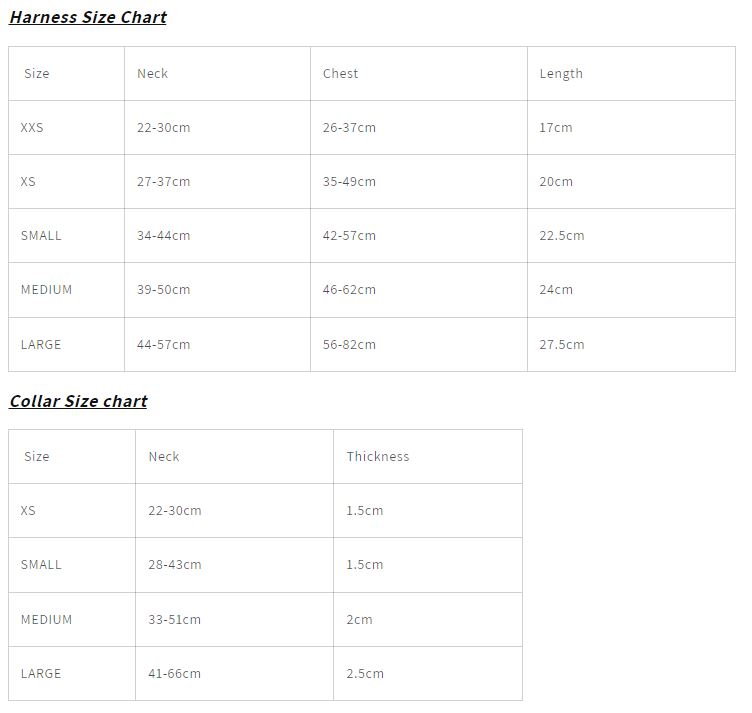Click the 27-37cm neck measurement cell

click(163, 182)
